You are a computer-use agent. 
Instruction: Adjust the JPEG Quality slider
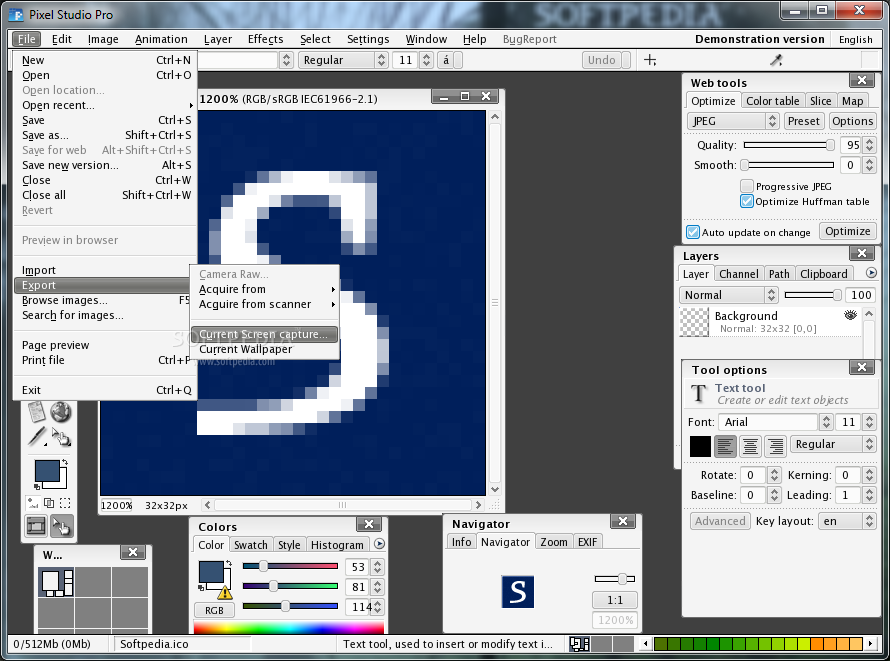tap(790, 145)
